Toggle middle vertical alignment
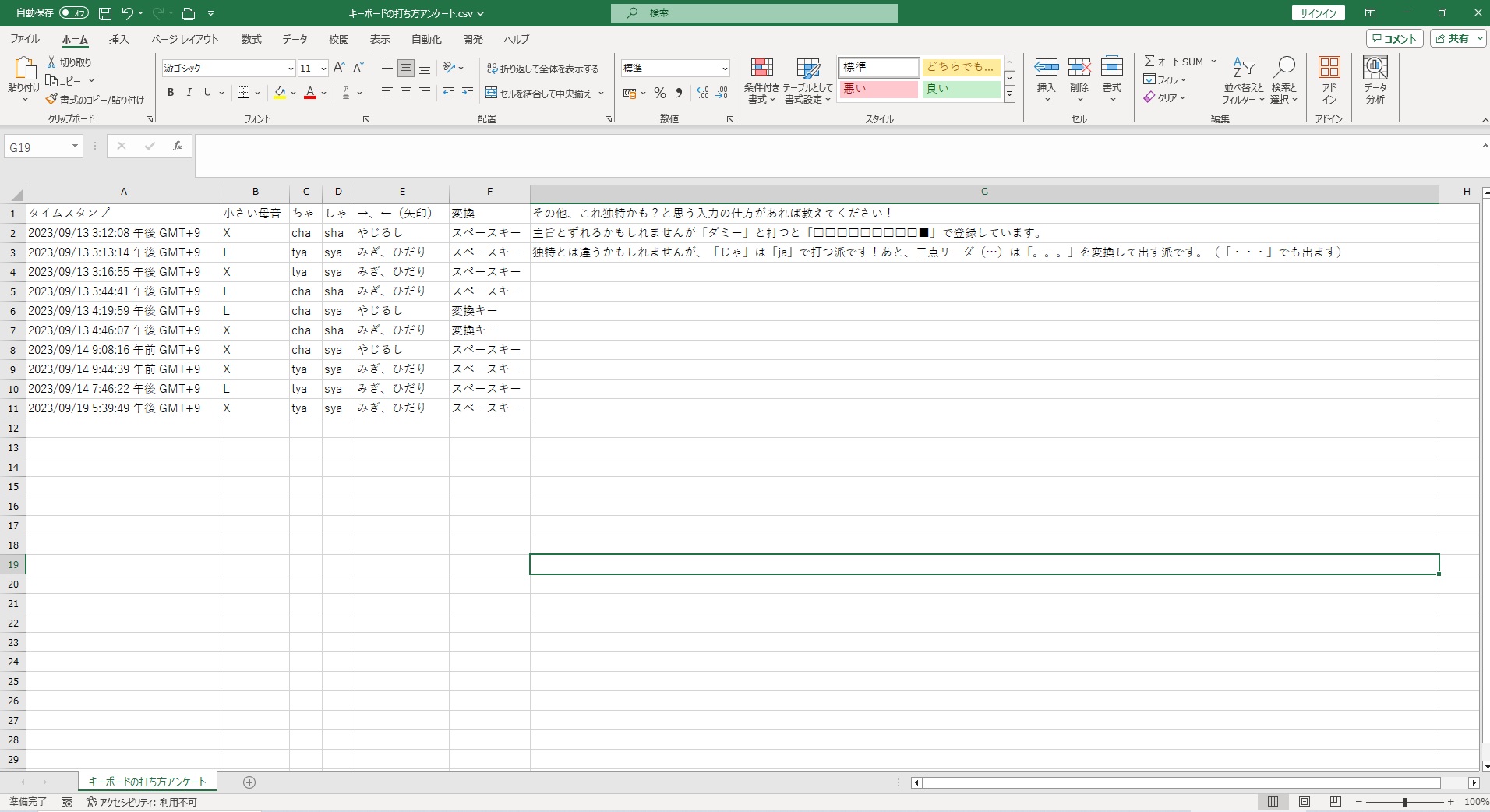This screenshot has width=1490, height=812. [x=406, y=69]
